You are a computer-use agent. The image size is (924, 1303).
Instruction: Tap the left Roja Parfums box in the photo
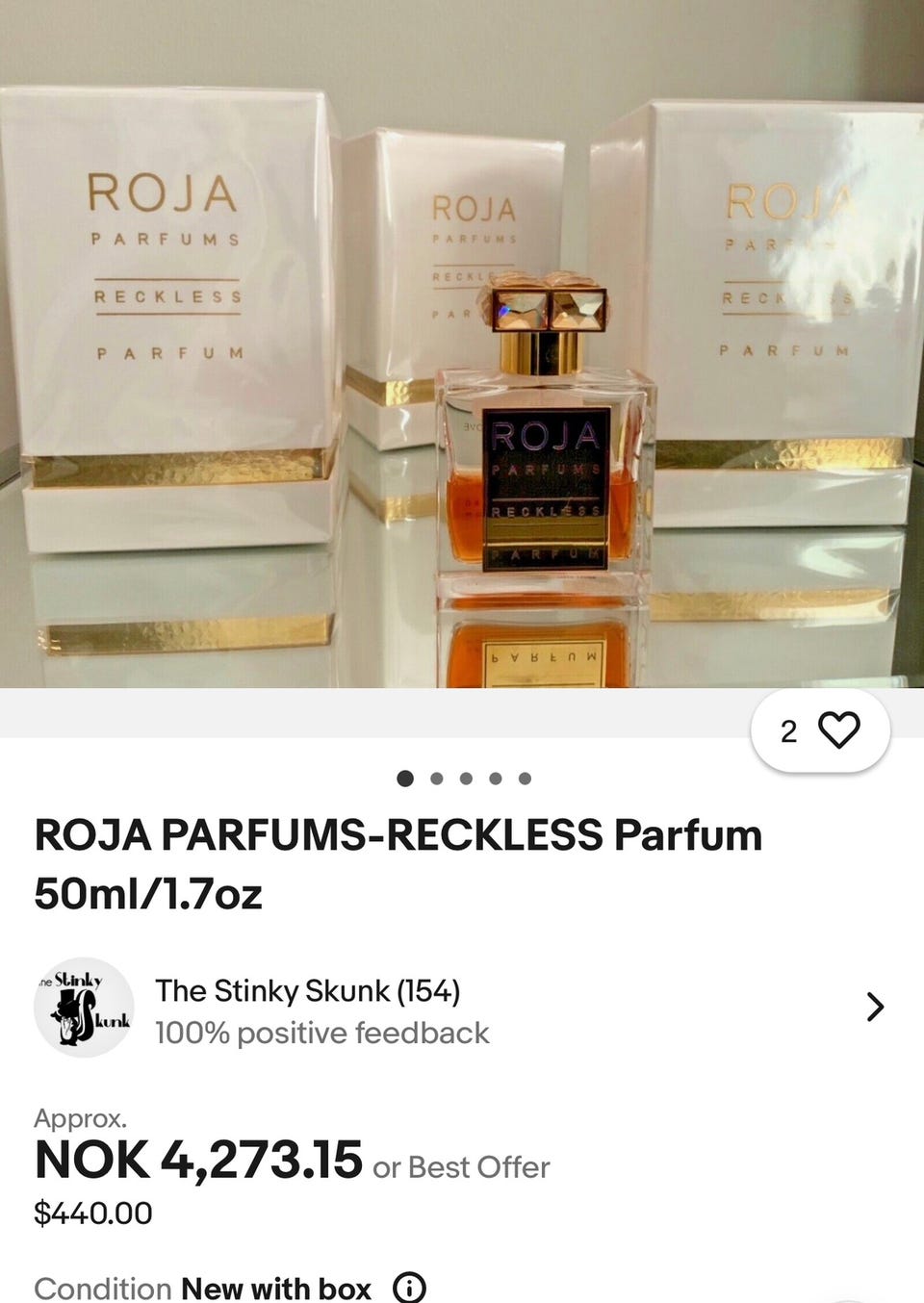click(x=171, y=318)
